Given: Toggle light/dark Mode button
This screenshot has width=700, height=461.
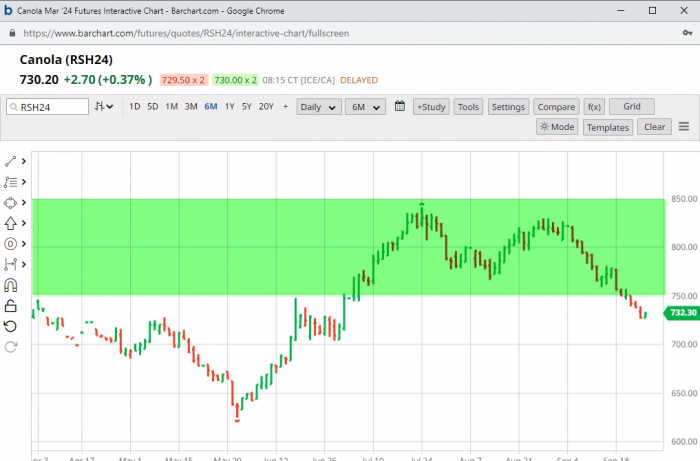Looking at the screenshot, I should pos(557,127).
